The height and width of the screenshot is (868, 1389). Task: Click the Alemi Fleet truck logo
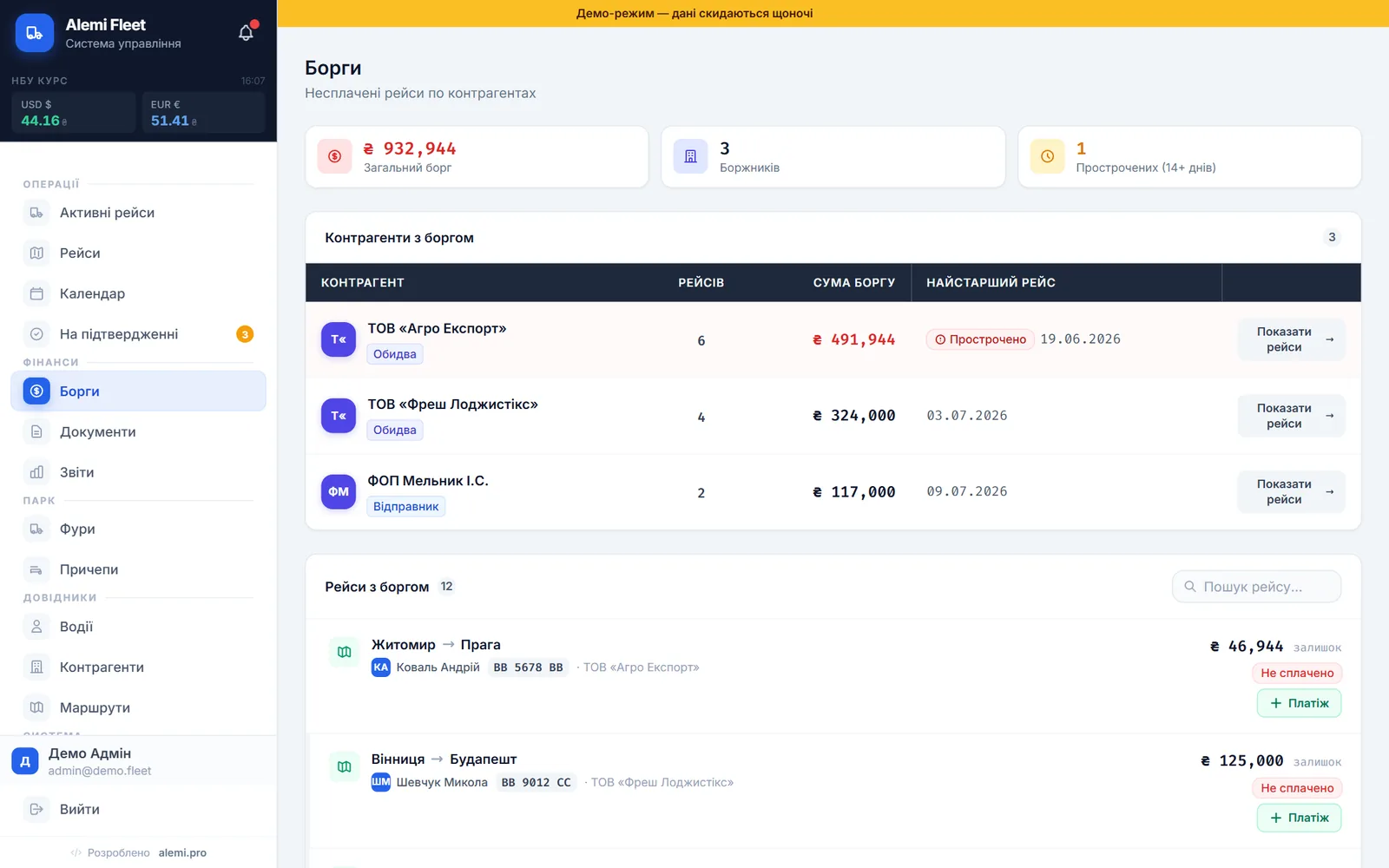pyautogui.click(x=35, y=33)
